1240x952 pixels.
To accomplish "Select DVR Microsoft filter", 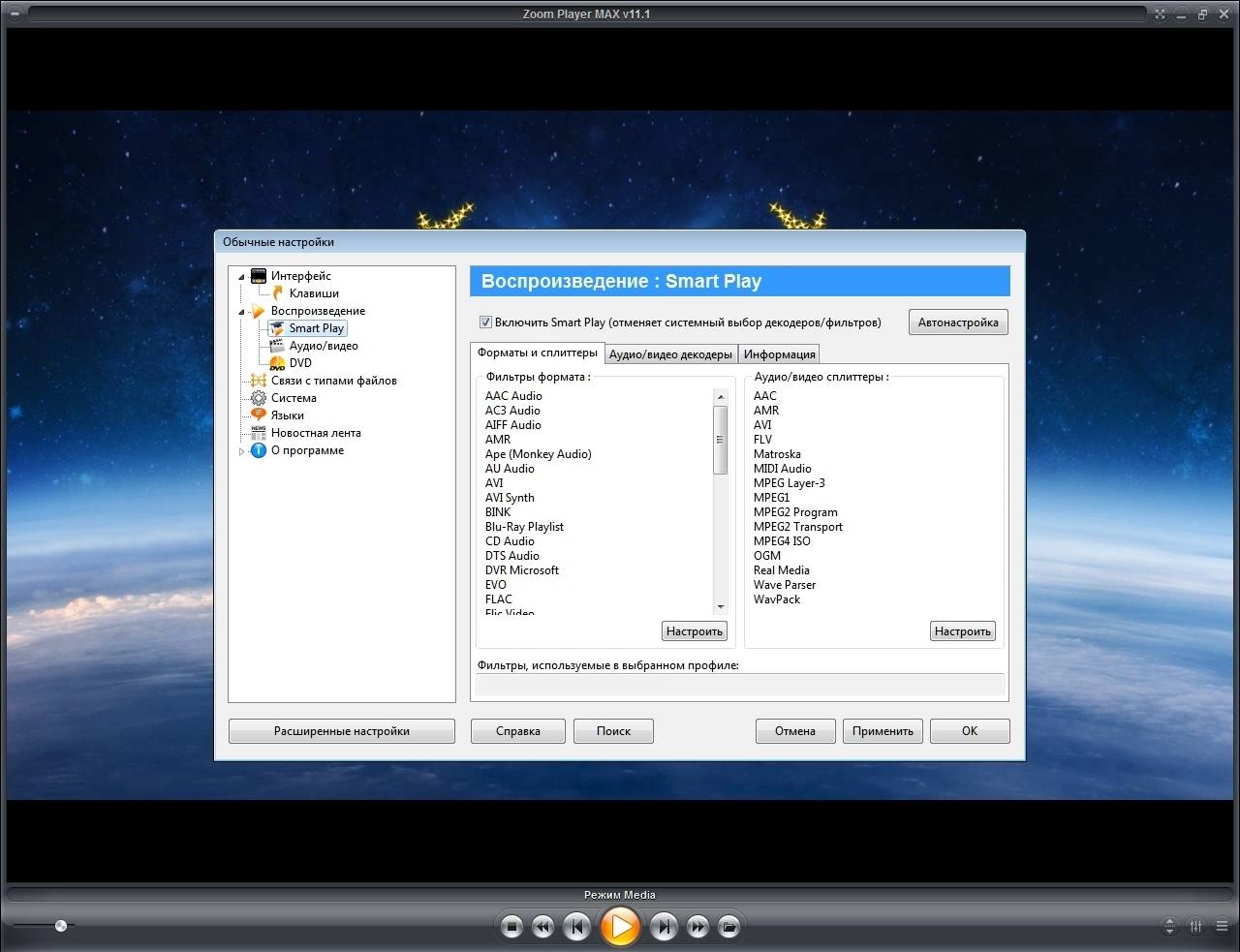I will [522, 570].
